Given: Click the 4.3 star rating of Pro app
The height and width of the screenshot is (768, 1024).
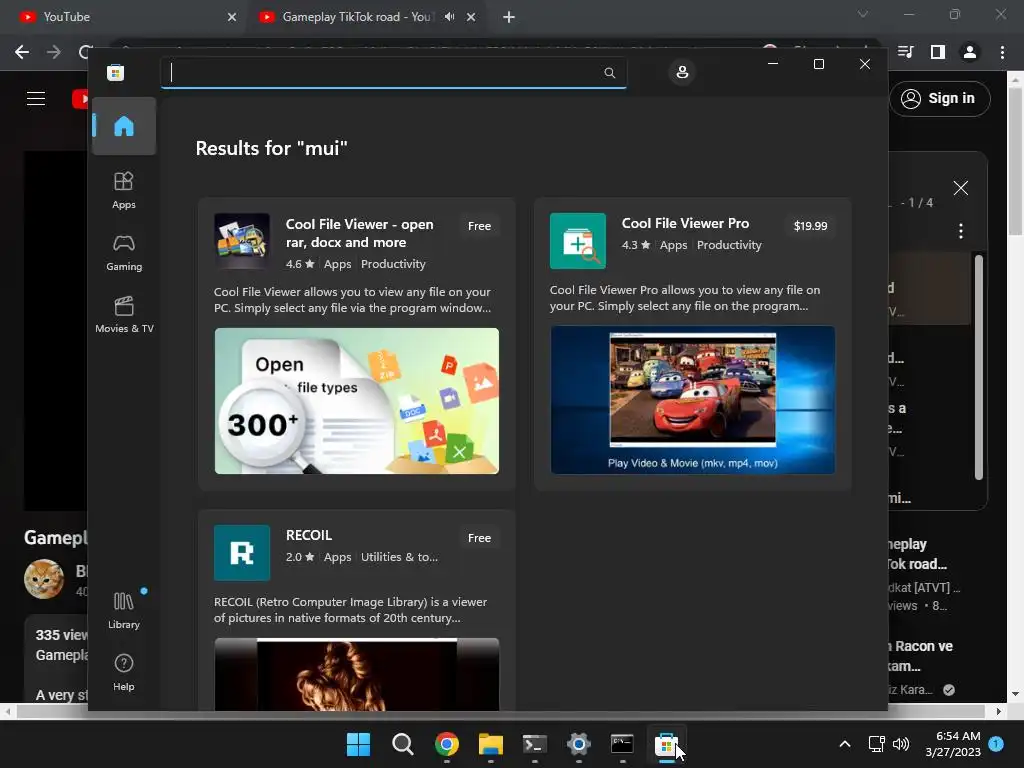Looking at the screenshot, I should [635, 245].
